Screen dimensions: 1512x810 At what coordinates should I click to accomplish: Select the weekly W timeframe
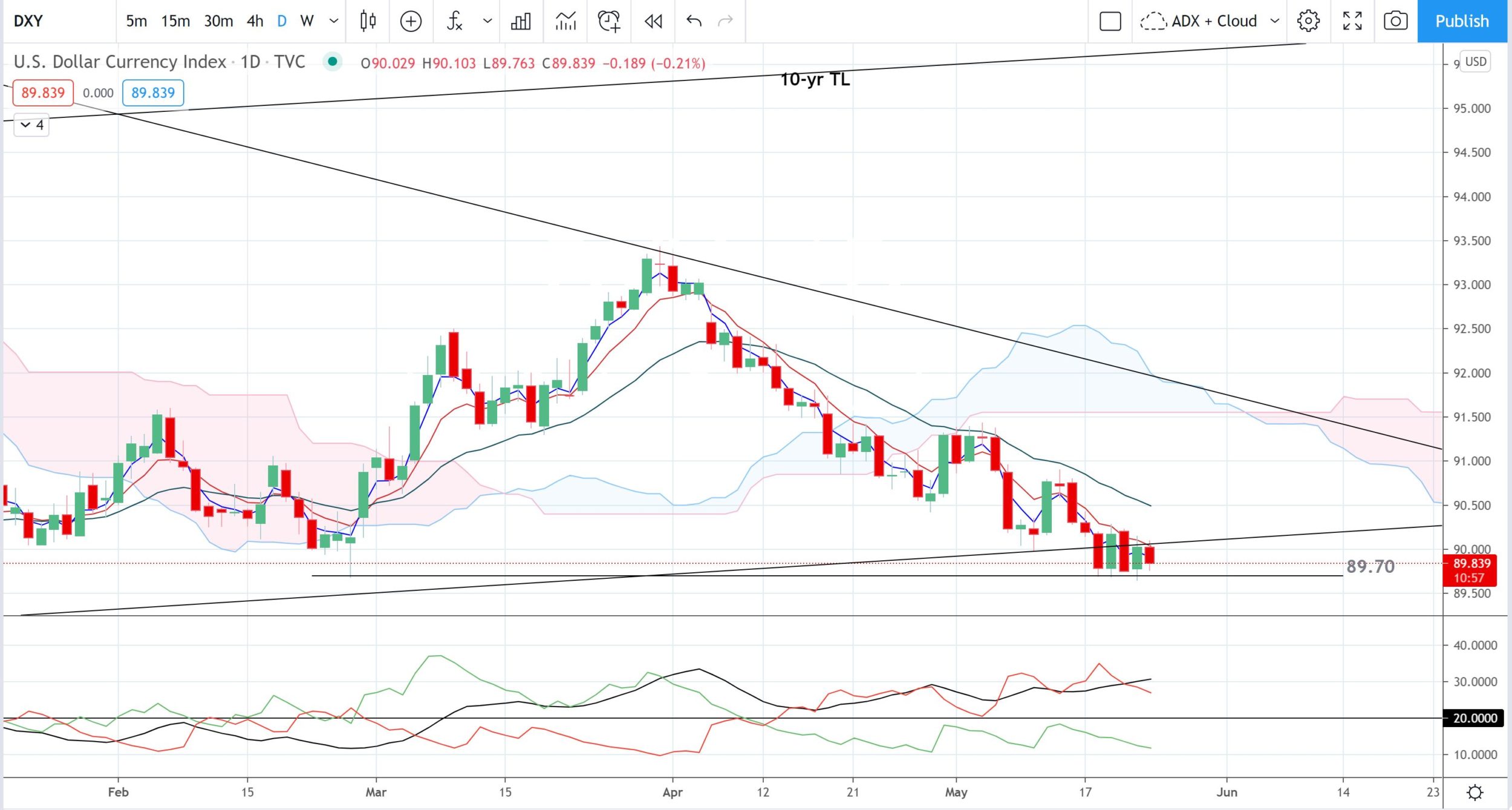[307, 21]
